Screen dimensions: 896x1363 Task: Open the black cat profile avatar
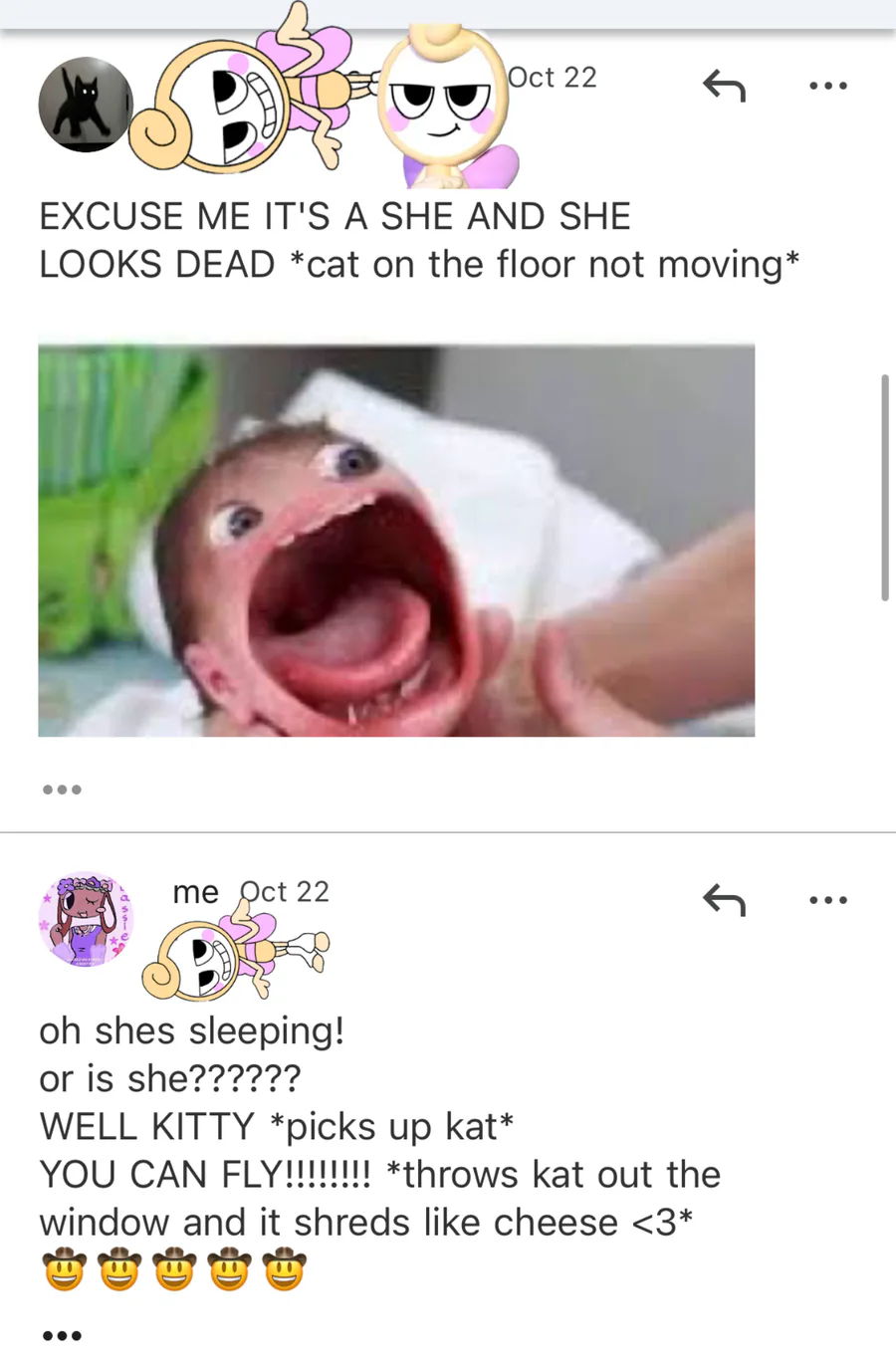(x=85, y=104)
